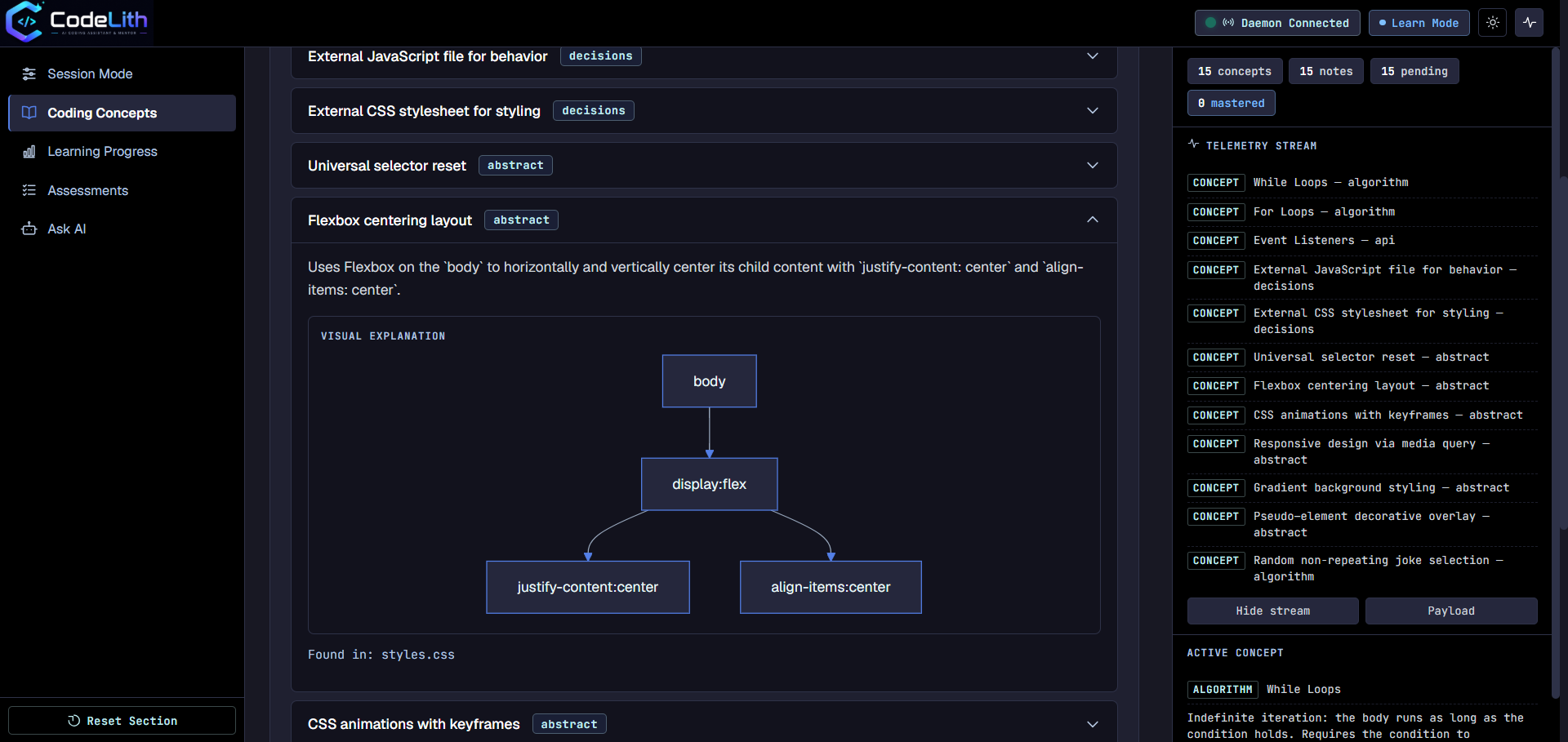Click the 15 pending badge
The height and width of the screenshot is (742, 1568).
[1414, 71]
